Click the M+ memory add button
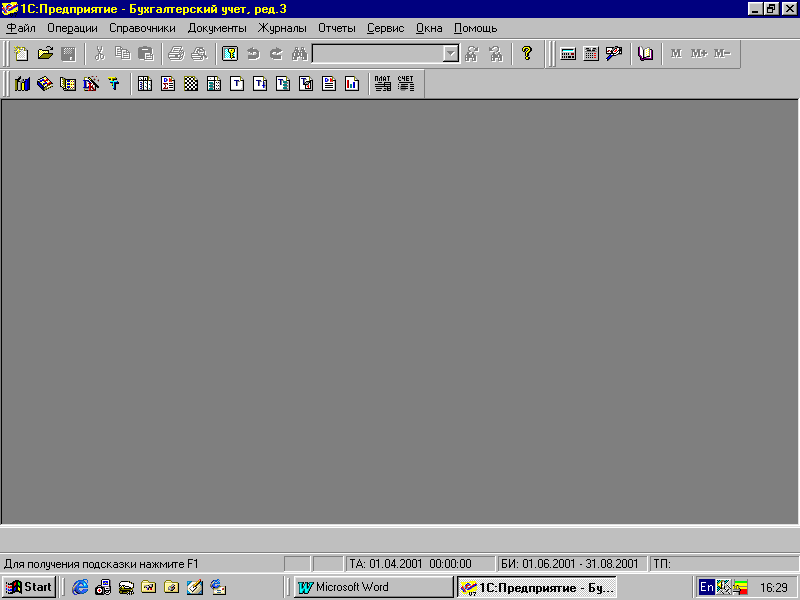The image size is (800, 600). coord(699,54)
